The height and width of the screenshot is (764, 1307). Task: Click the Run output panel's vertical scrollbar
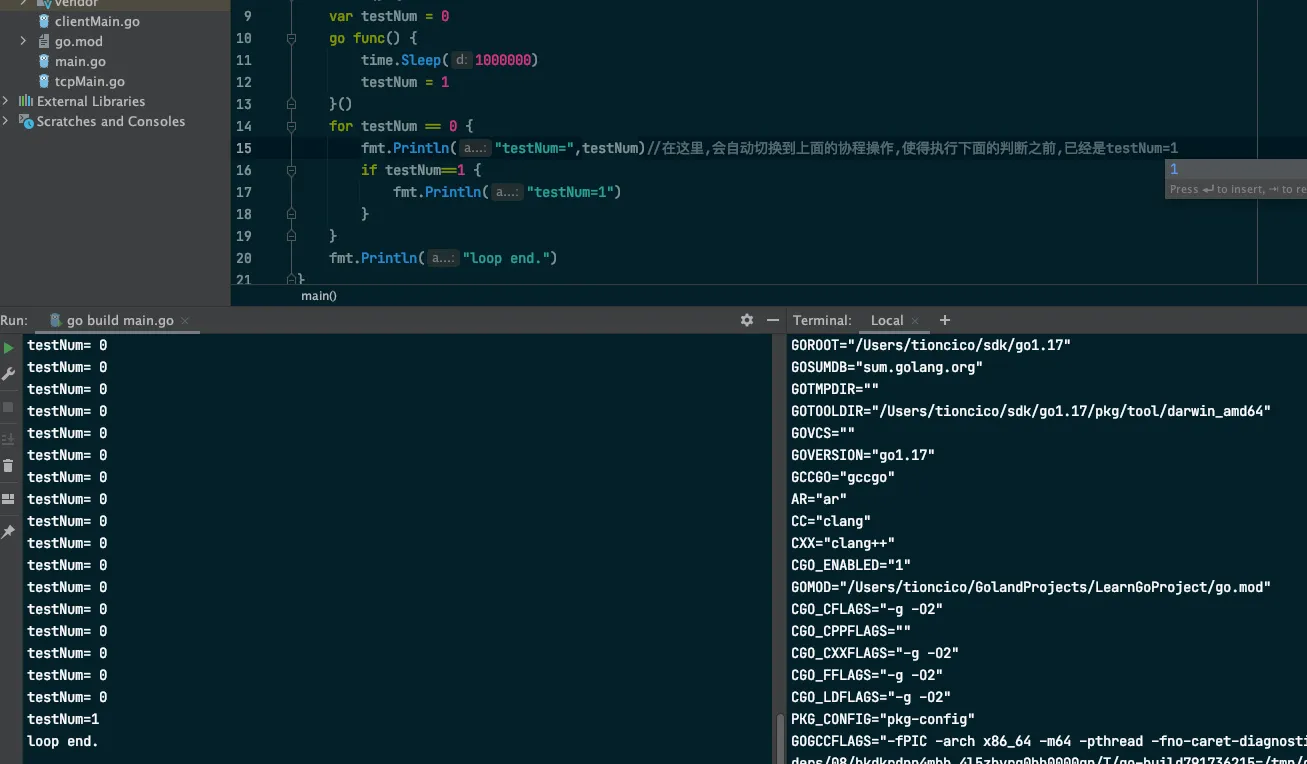click(x=778, y=740)
